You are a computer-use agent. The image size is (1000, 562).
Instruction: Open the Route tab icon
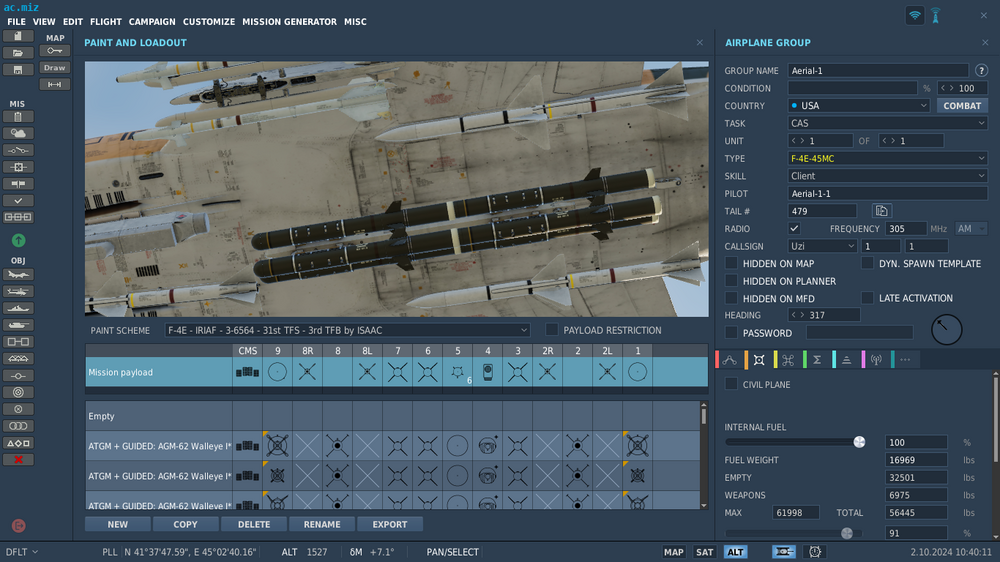730,360
